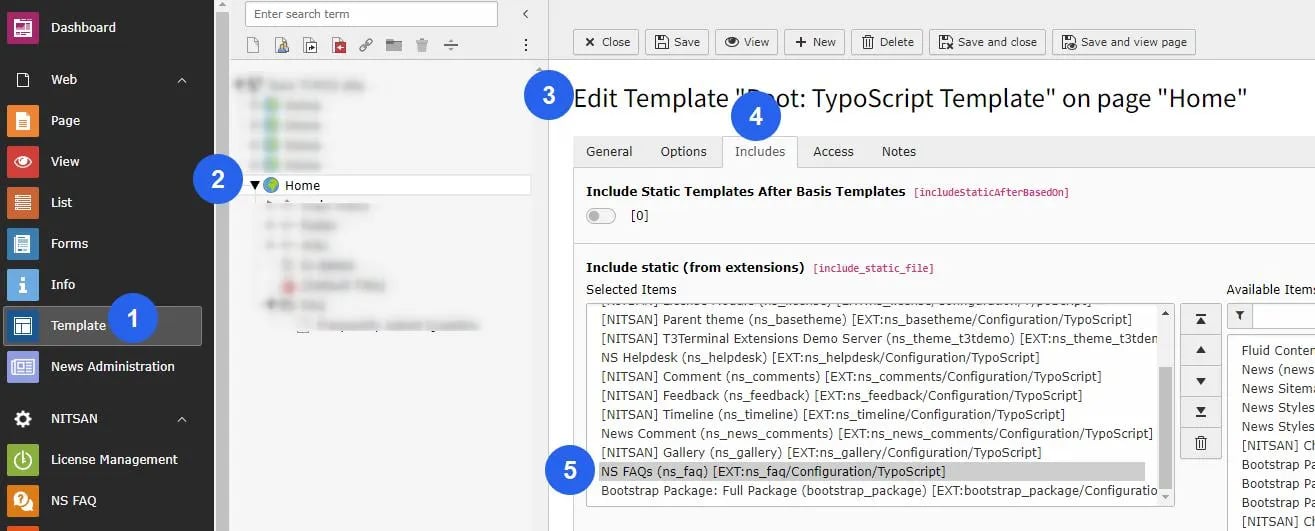Pick the backend user section page icon
The image size is (1315, 531).
[282, 45]
